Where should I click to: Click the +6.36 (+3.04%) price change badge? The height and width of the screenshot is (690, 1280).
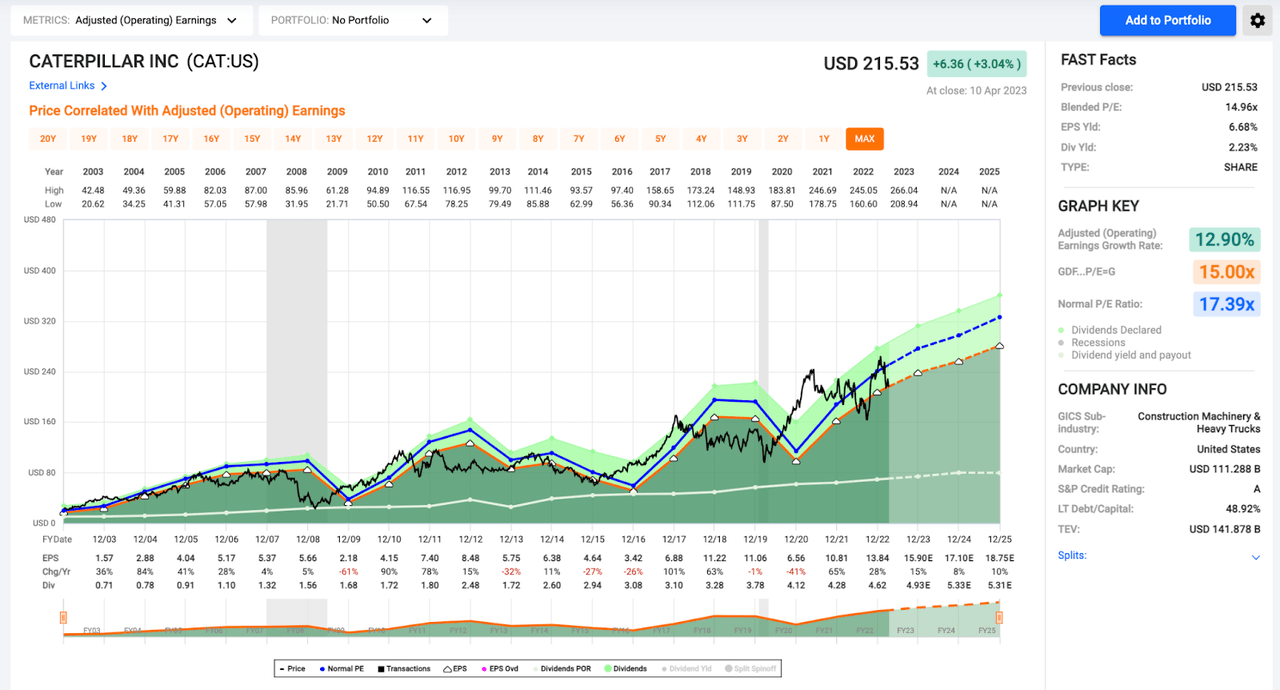point(976,64)
